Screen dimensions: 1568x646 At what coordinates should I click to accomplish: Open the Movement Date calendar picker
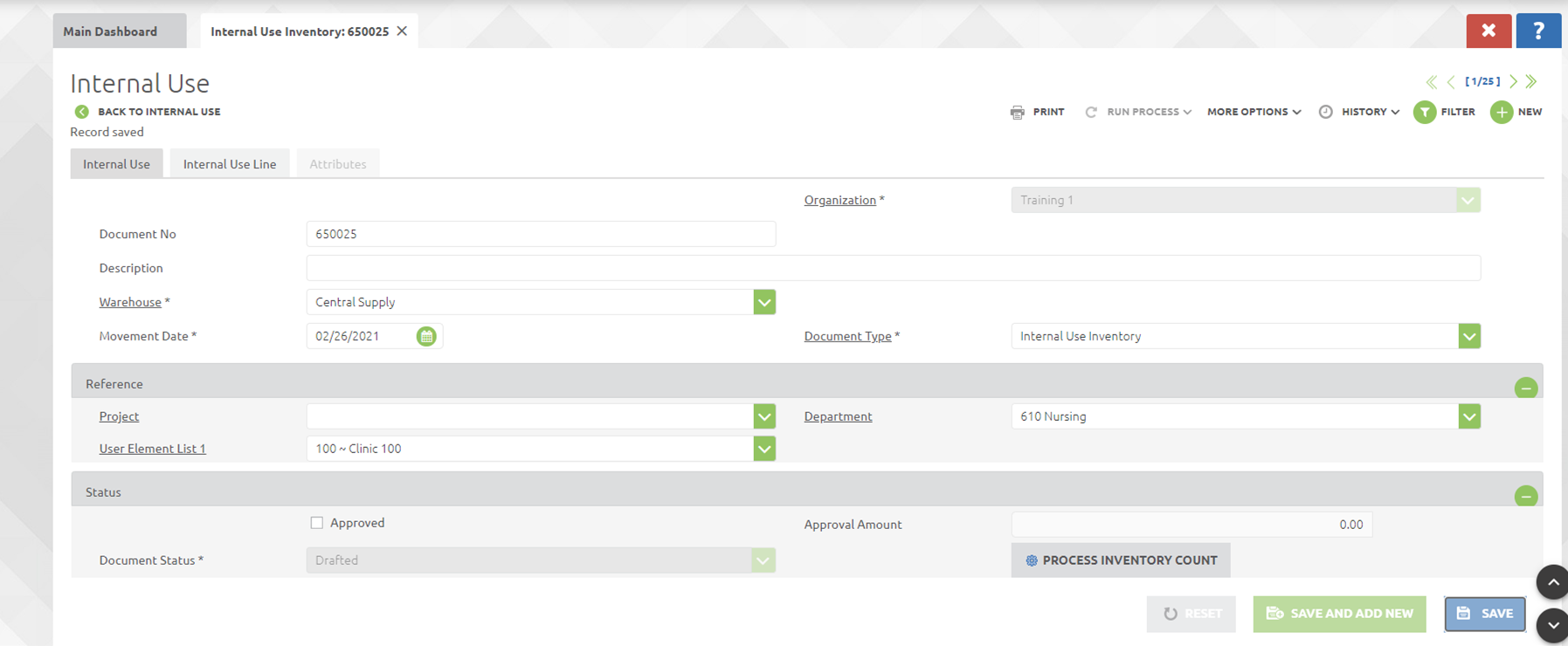pos(426,336)
